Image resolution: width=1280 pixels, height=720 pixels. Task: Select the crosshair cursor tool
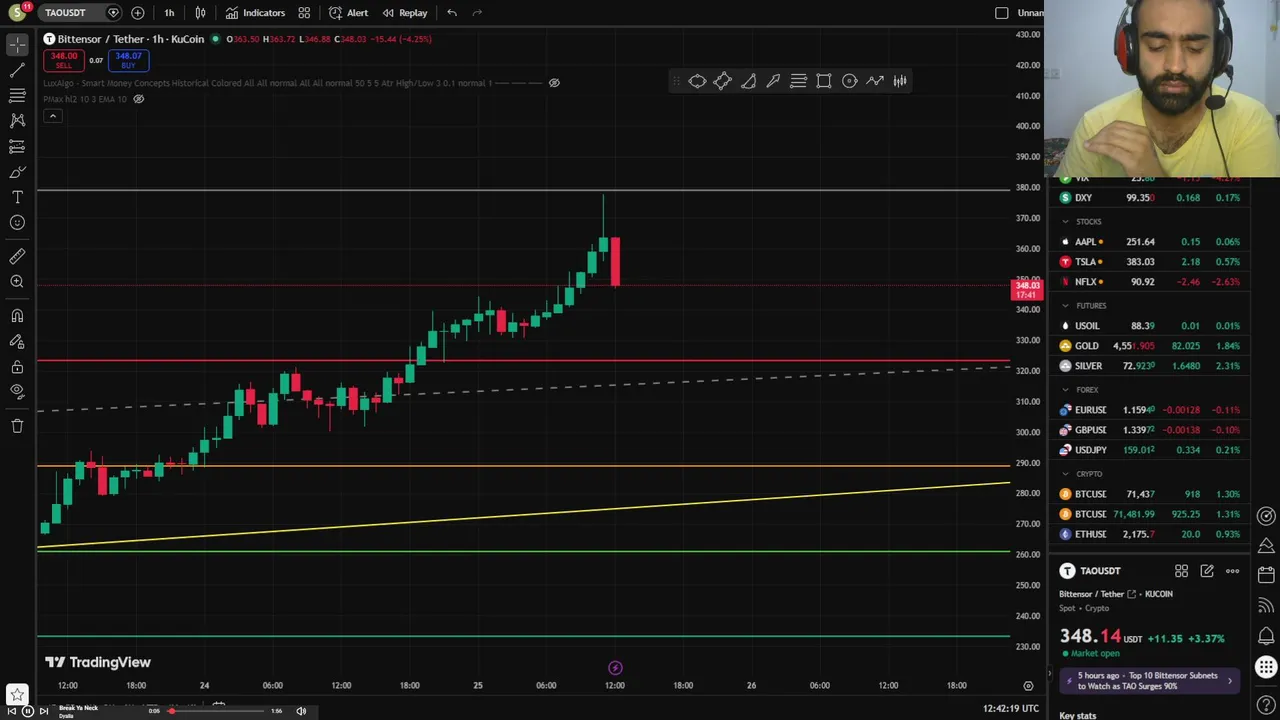17,45
